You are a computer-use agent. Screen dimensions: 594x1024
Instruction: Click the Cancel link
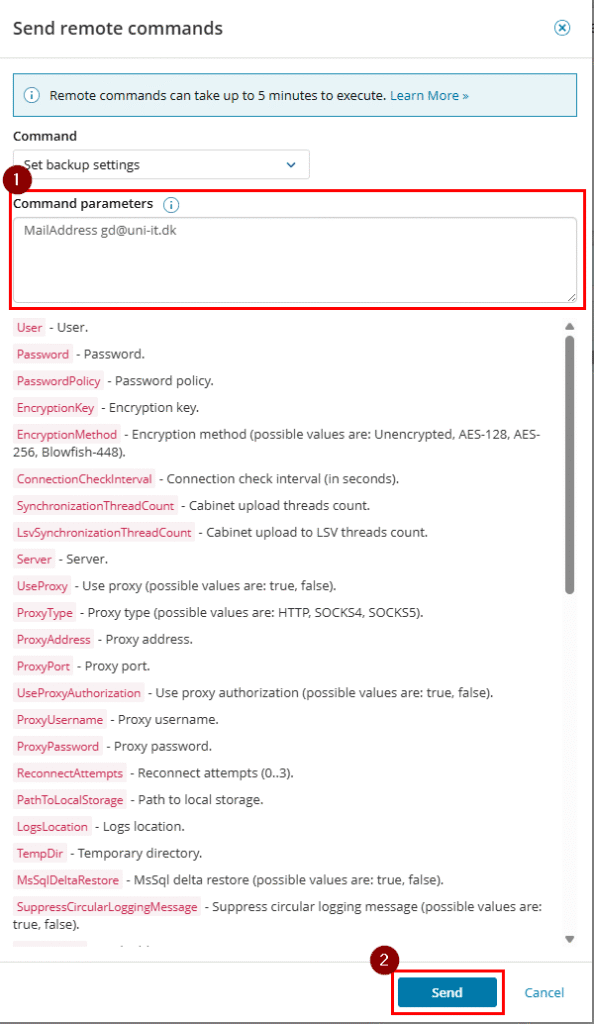[x=544, y=992]
